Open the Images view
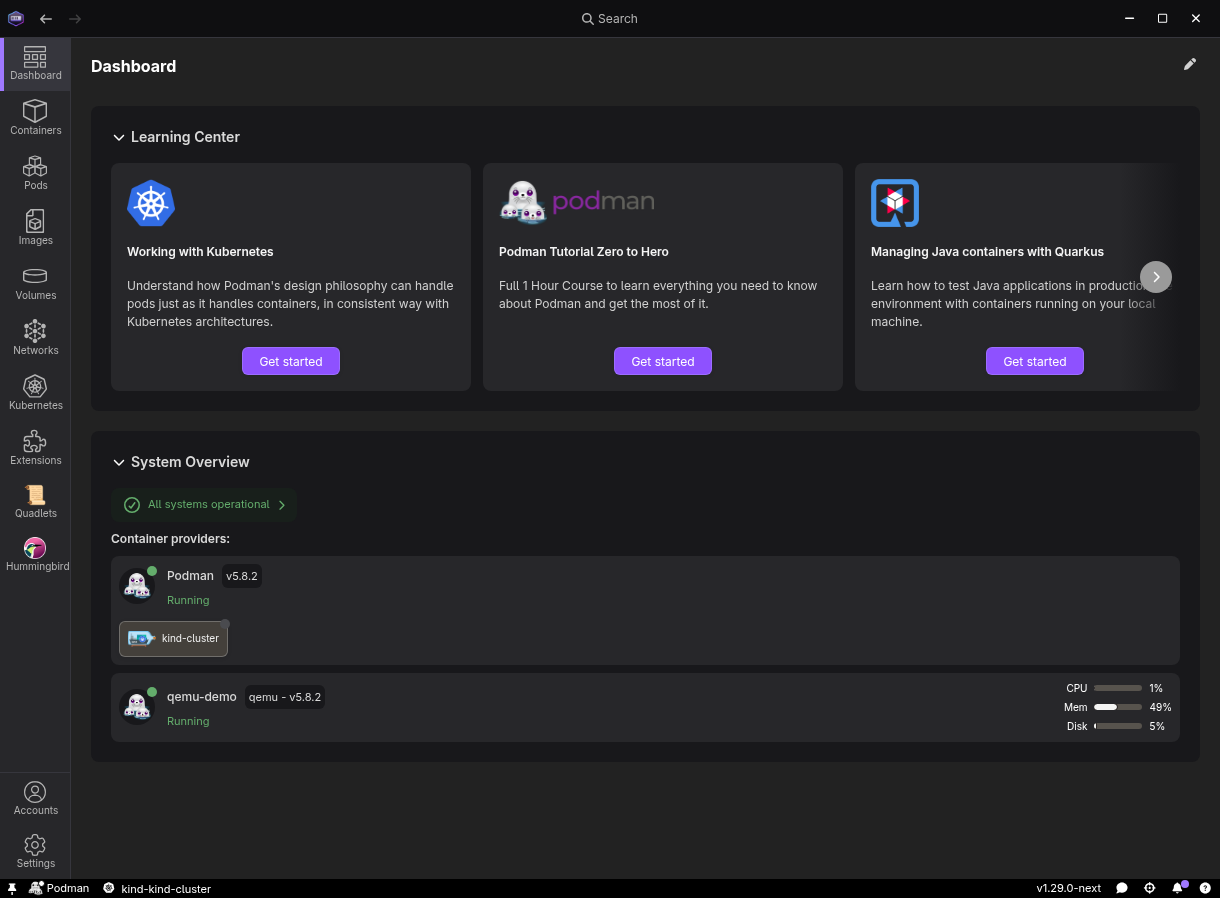 36,229
